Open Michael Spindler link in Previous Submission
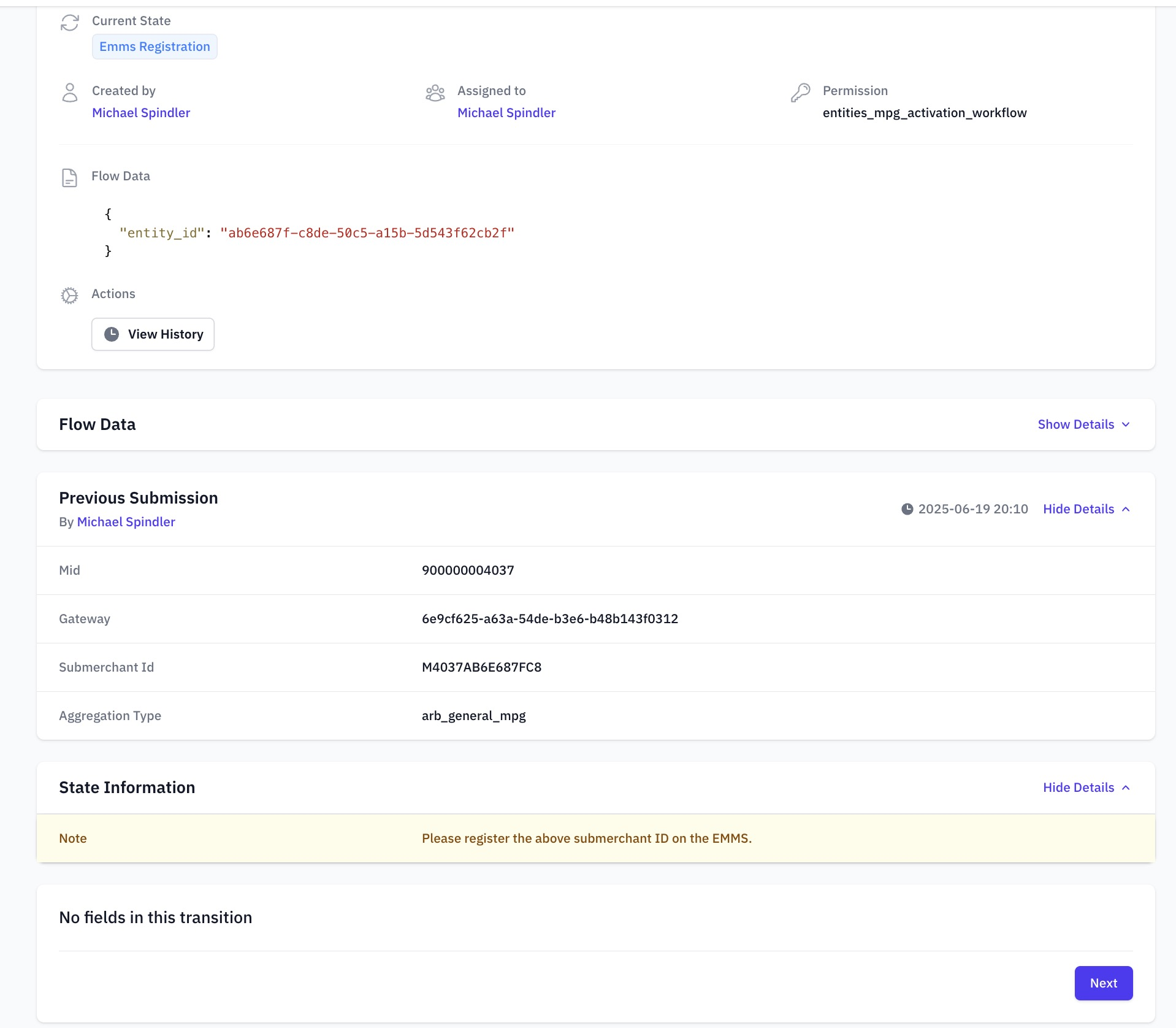This screenshot has height=1028, width=1176. 126,522
